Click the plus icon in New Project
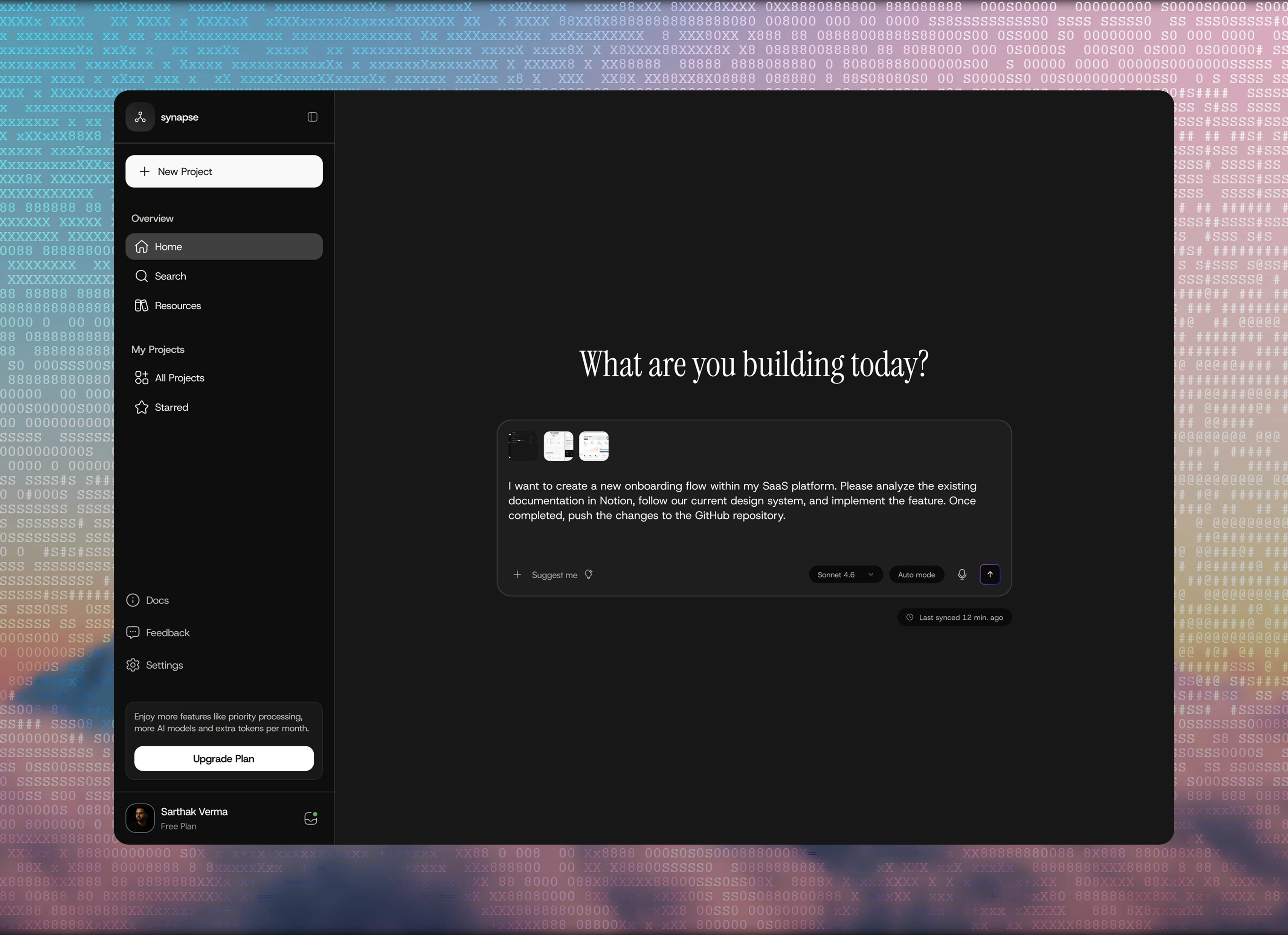 point(145,171)
